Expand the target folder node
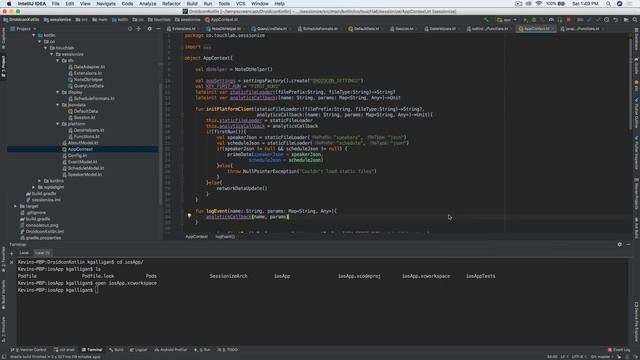Screen dimensions: 640x360 [x=16, y=206]
